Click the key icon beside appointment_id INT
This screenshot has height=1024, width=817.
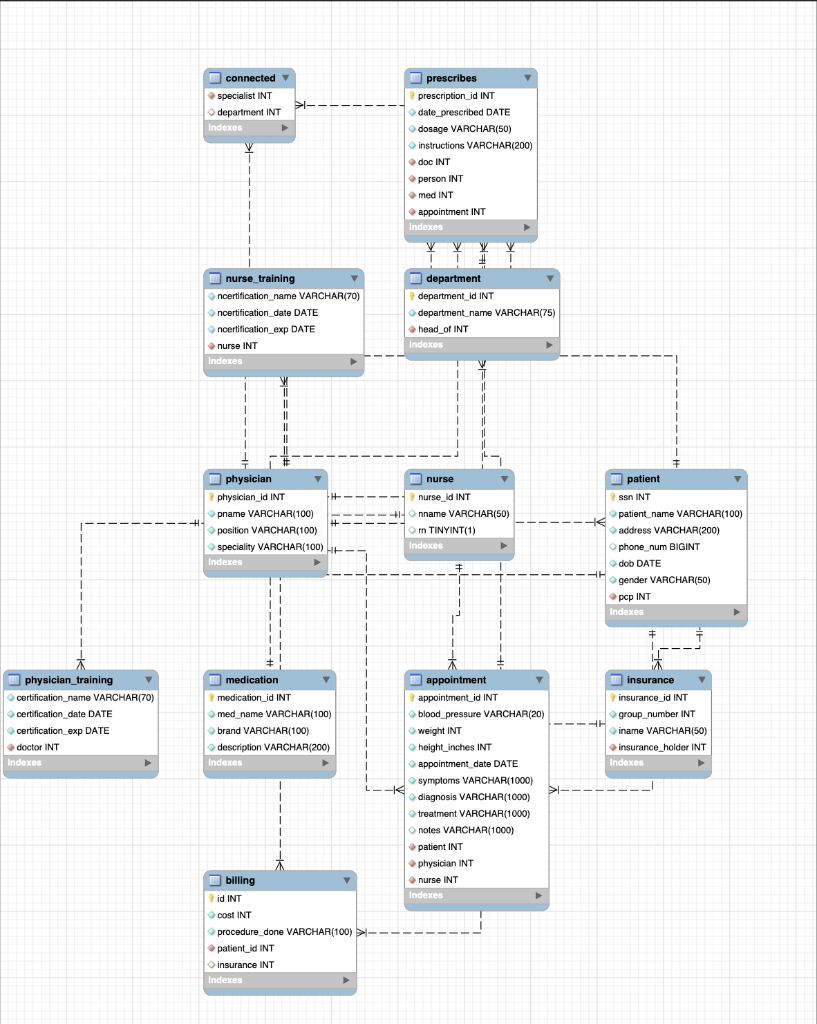411,697
